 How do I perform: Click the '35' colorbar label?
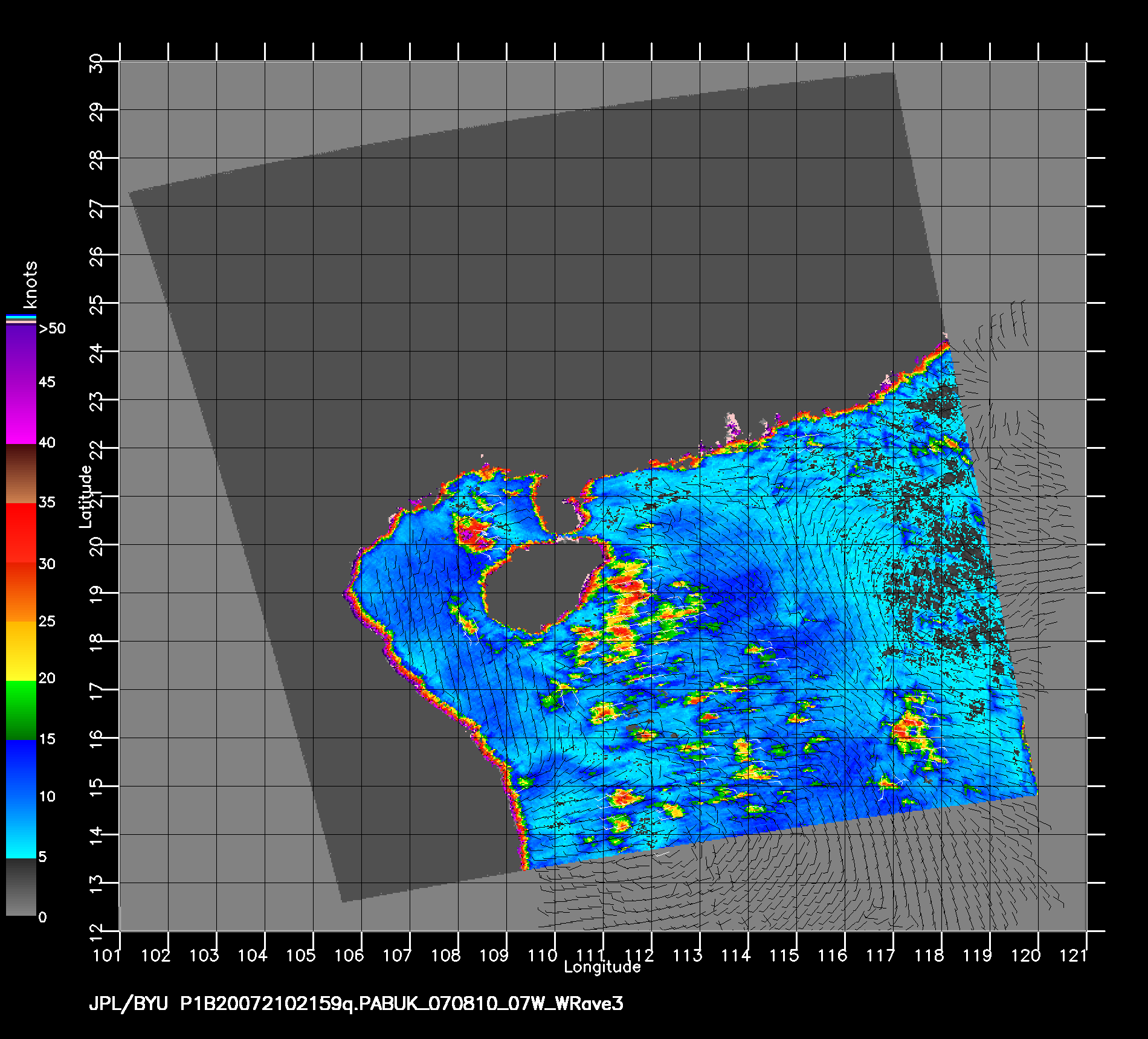click(x=47, y=503)
